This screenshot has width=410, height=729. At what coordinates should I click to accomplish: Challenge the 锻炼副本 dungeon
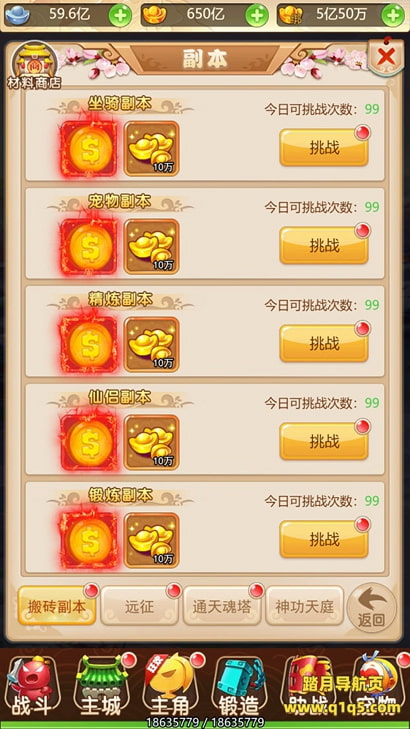pos(324,539)
